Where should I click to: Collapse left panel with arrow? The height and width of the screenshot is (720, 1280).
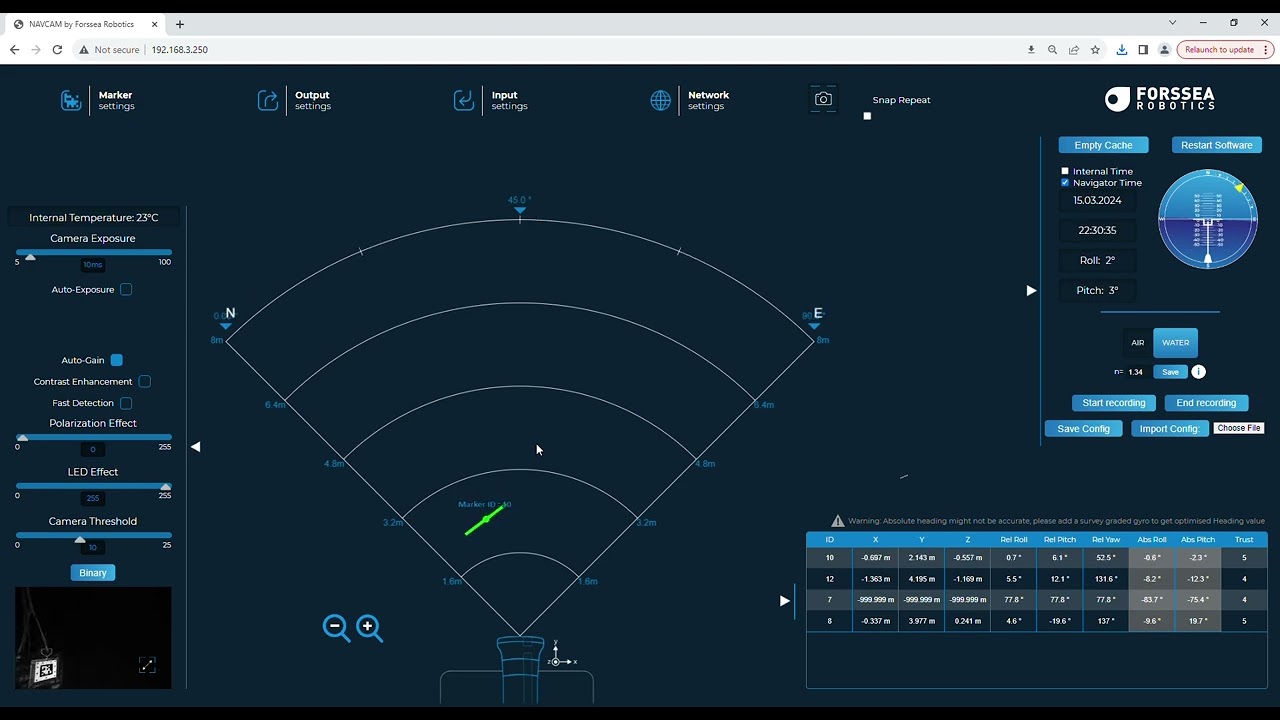tap(196, 447)
